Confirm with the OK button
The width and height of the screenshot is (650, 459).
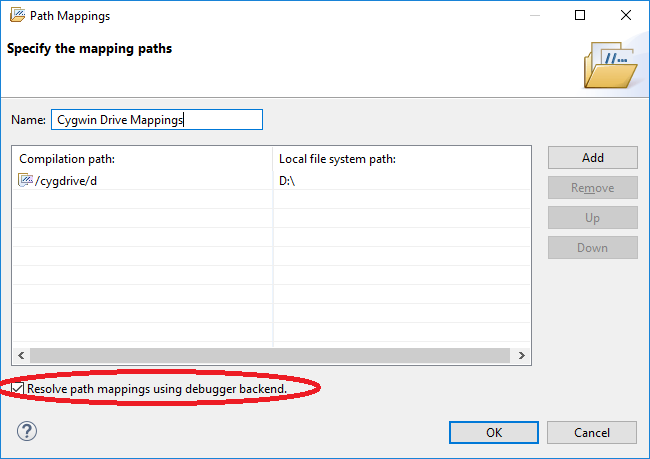click(x=494, y=432)
